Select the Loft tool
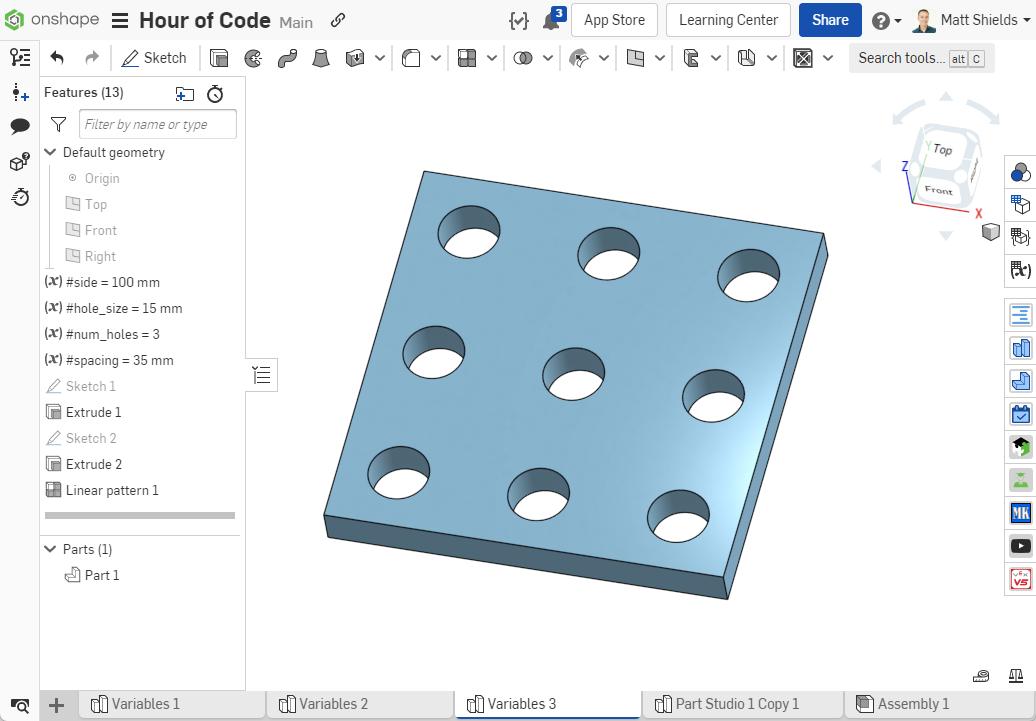This screenshot has width=1036, height=721. pyautogui.click(x=321, y=58)
